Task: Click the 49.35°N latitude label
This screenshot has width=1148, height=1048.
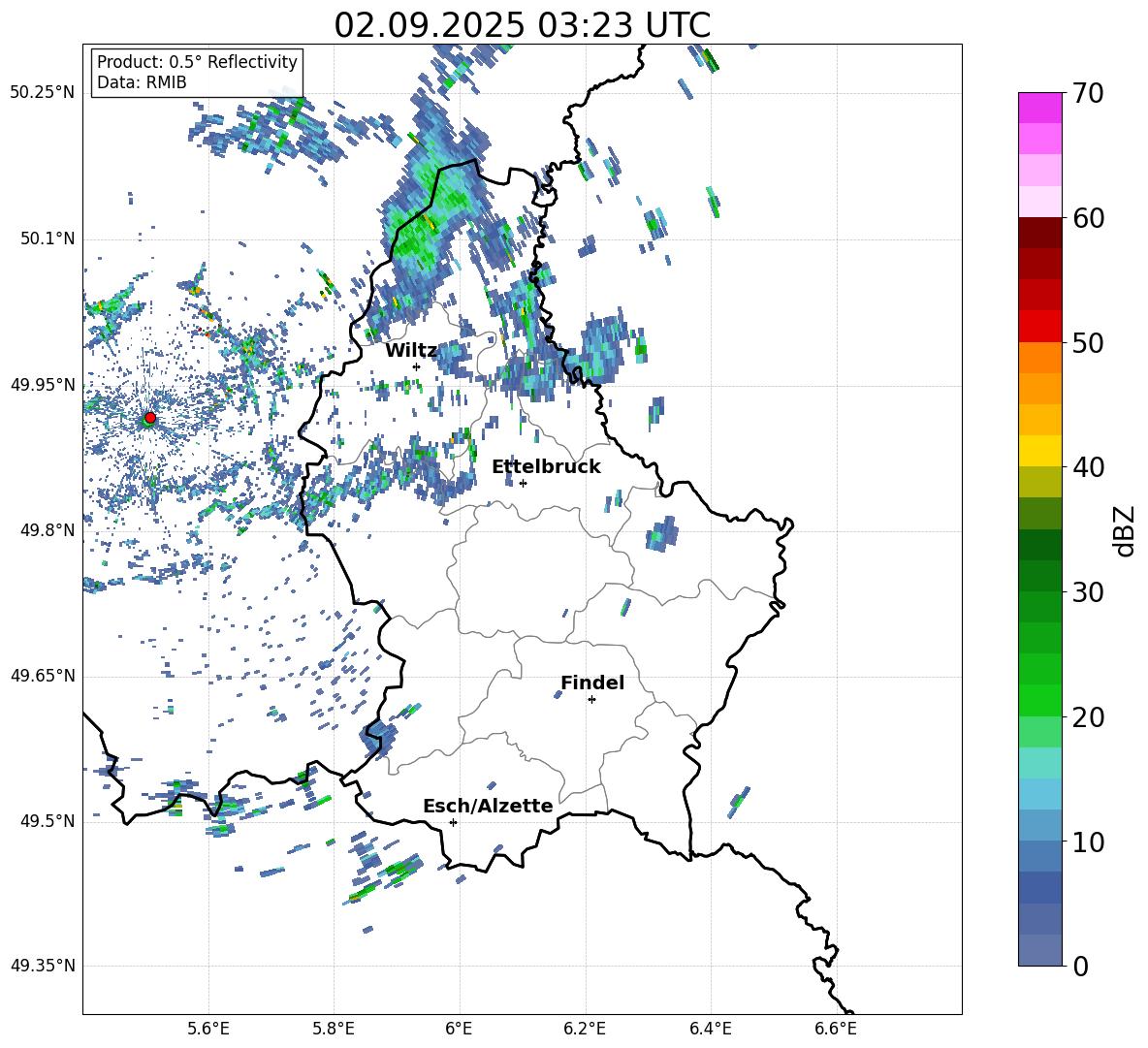Action: [43, 966]
